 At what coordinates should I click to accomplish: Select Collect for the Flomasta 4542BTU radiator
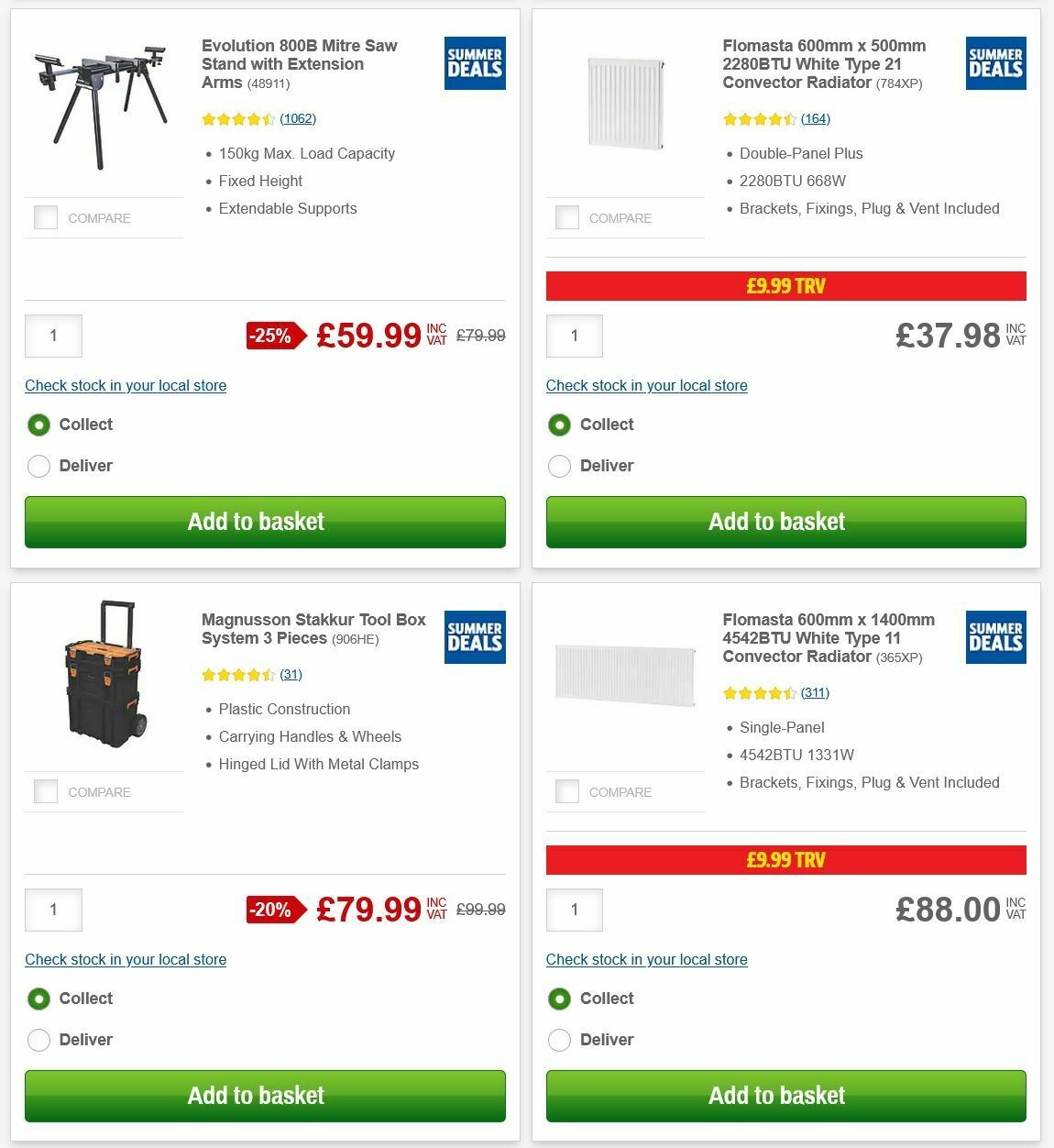(559, 999)
